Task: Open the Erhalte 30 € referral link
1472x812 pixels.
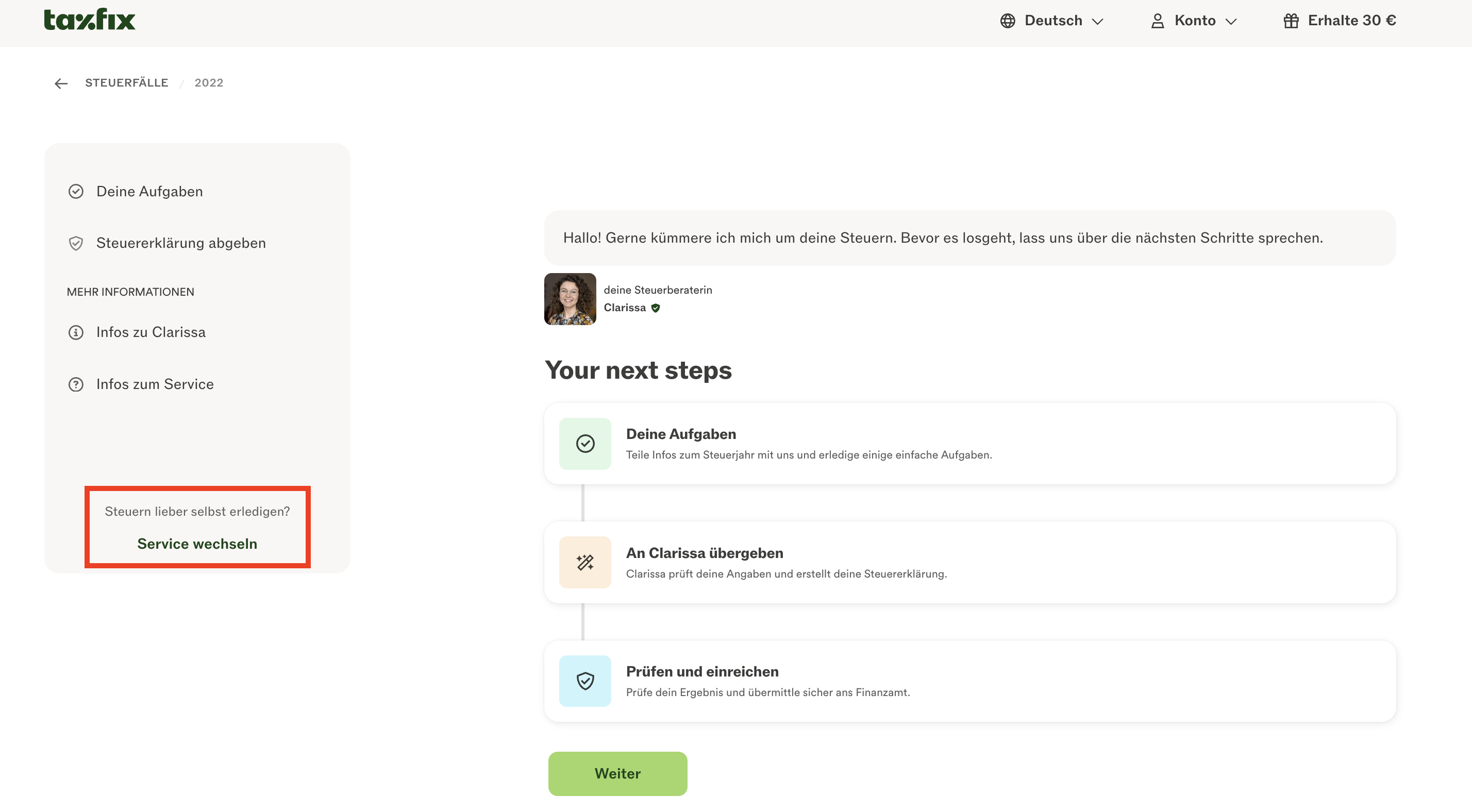Action: (x=1340, y=21)
